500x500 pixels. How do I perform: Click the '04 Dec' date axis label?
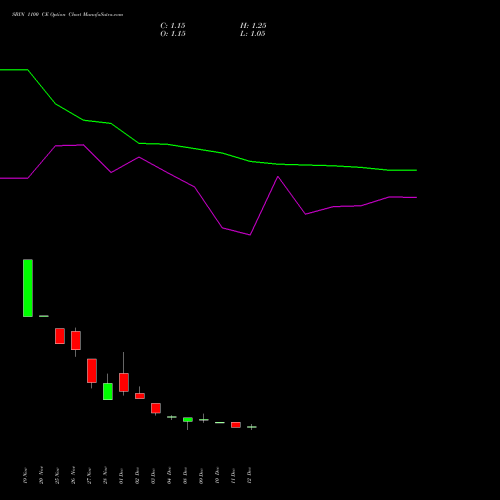click(x=170, y=476)
